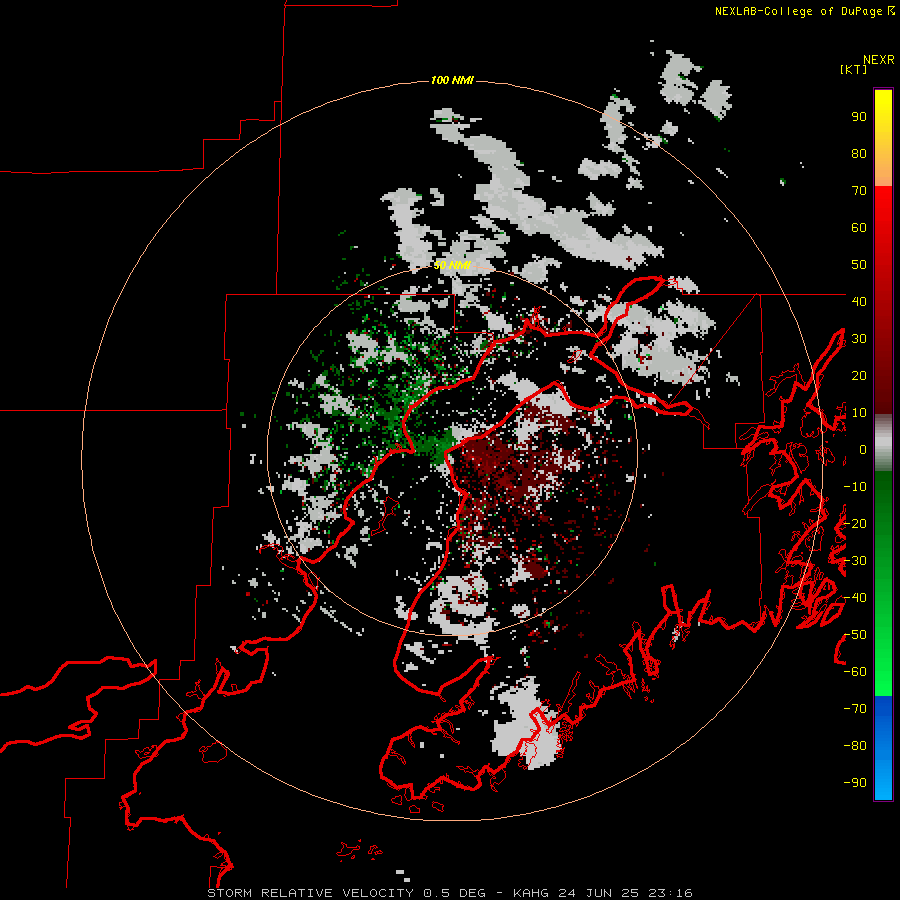Screen dimensions: 900x900
Task: Click the -30 value on the velocity scale
Action: [x=855, y=561]
